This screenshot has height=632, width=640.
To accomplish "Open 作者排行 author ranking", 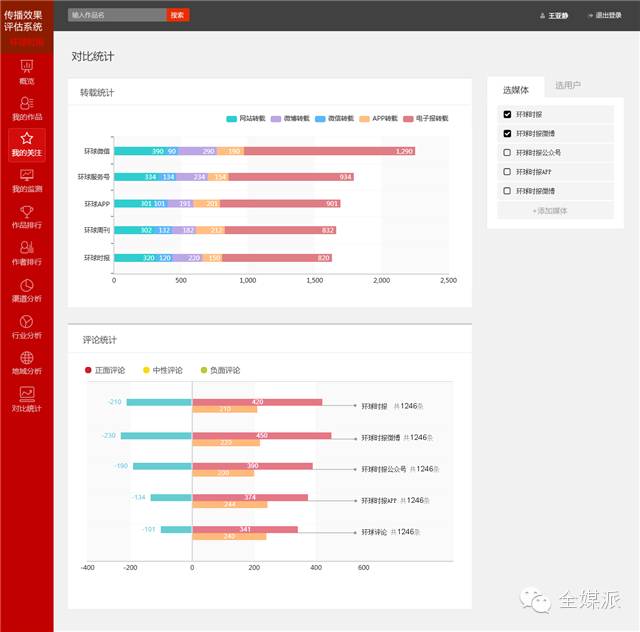I will click(x=26, y=253).
